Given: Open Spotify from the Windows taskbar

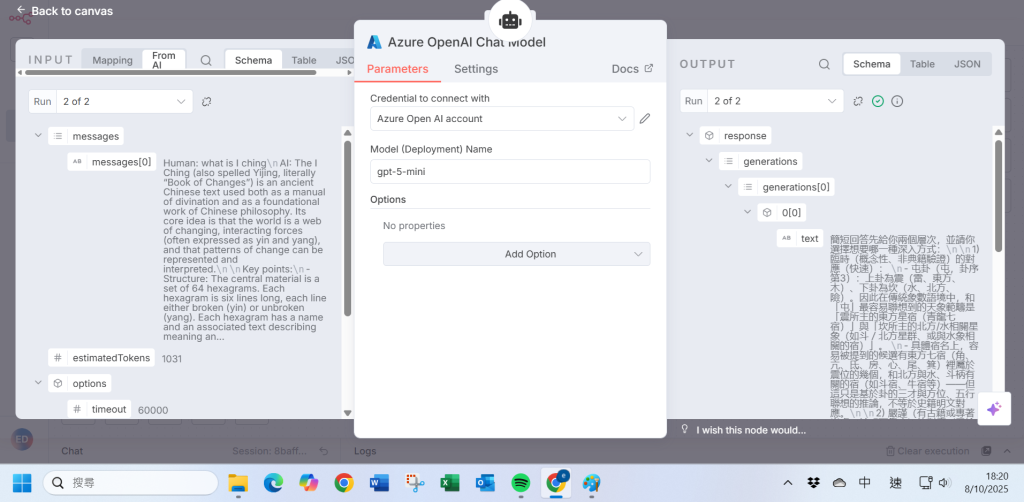Looking at the screenshot, I should tap(520, 483).
